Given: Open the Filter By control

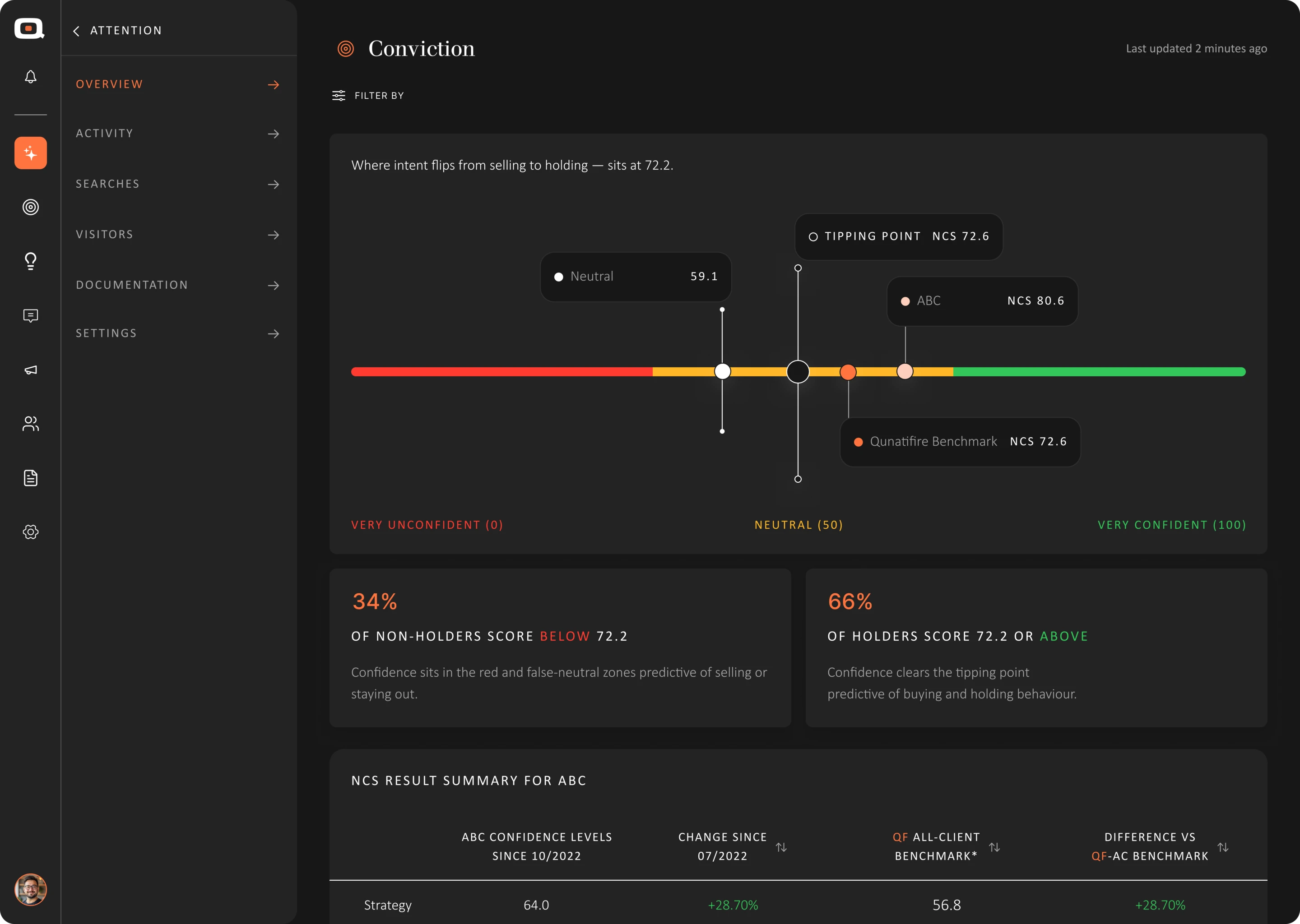Looking at the screenshot, I should coord(368,96).
